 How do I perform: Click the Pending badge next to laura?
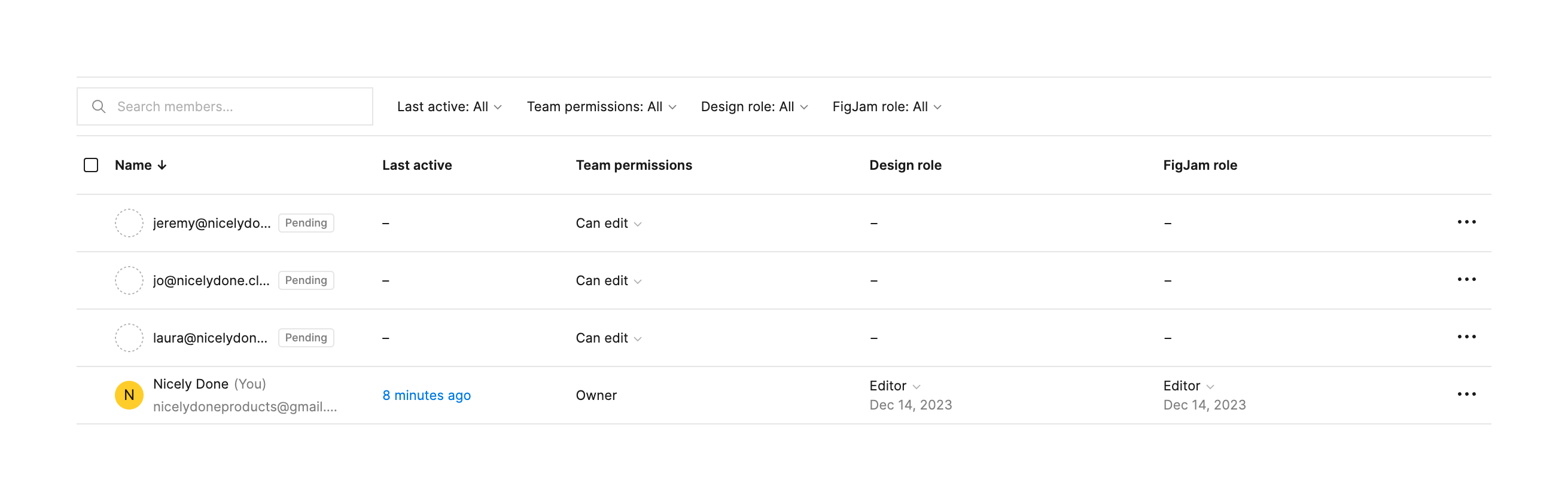pos(306,338)
